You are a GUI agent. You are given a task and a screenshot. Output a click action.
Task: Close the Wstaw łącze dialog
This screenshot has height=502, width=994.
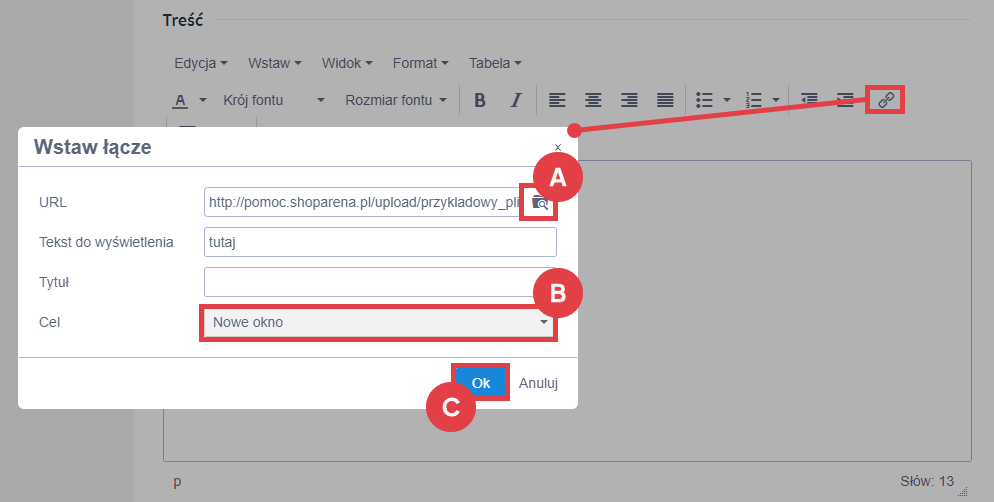(x=558, y=148)
